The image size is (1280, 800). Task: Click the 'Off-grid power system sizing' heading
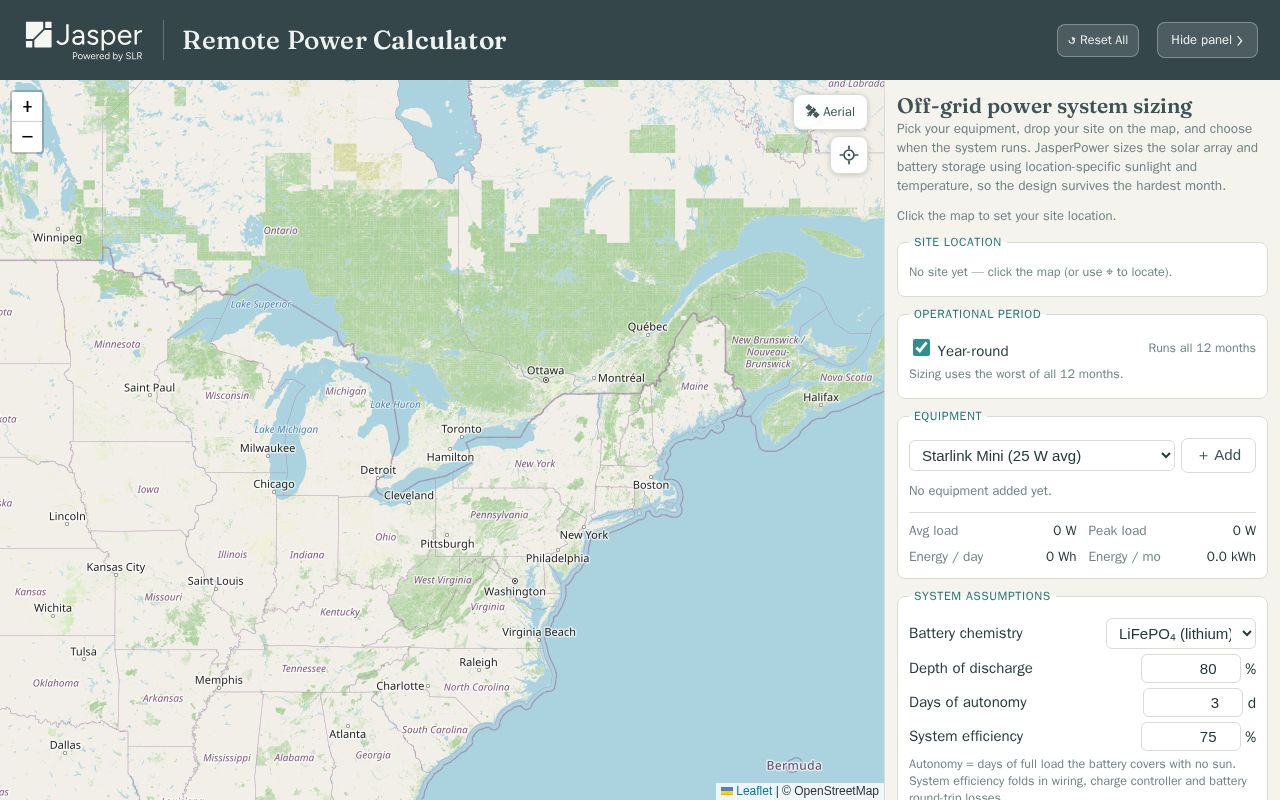click(1044, 106)
